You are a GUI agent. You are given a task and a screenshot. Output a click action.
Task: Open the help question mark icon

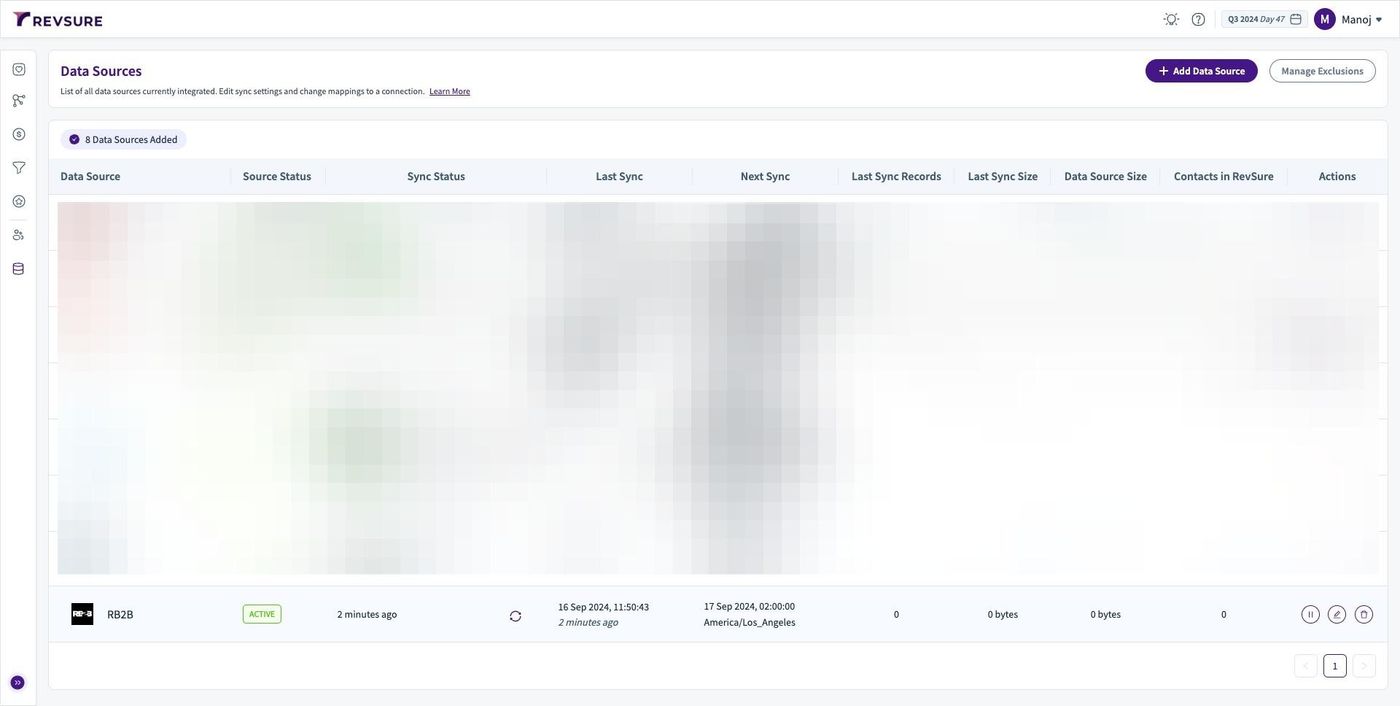tap(1198, 19)
